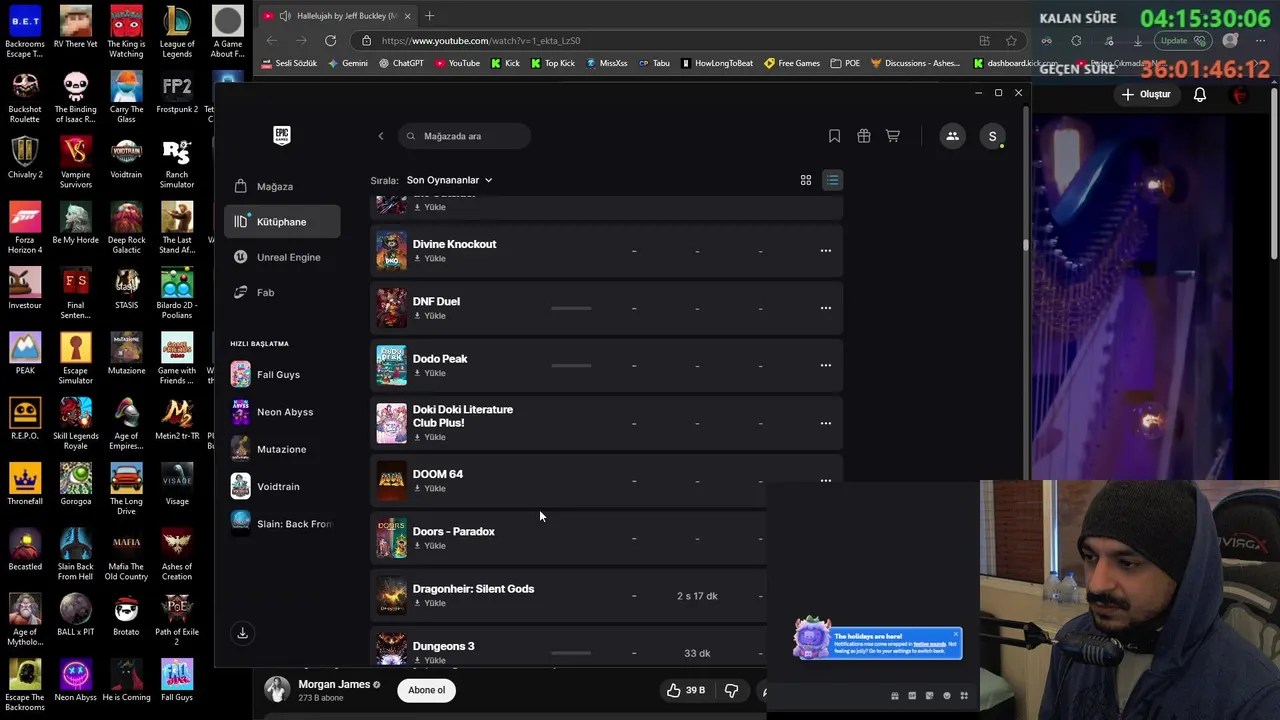Open the Morgan James channel name
The width and height of the screenshot is (1280, 720).
click(x=334, y=684)
